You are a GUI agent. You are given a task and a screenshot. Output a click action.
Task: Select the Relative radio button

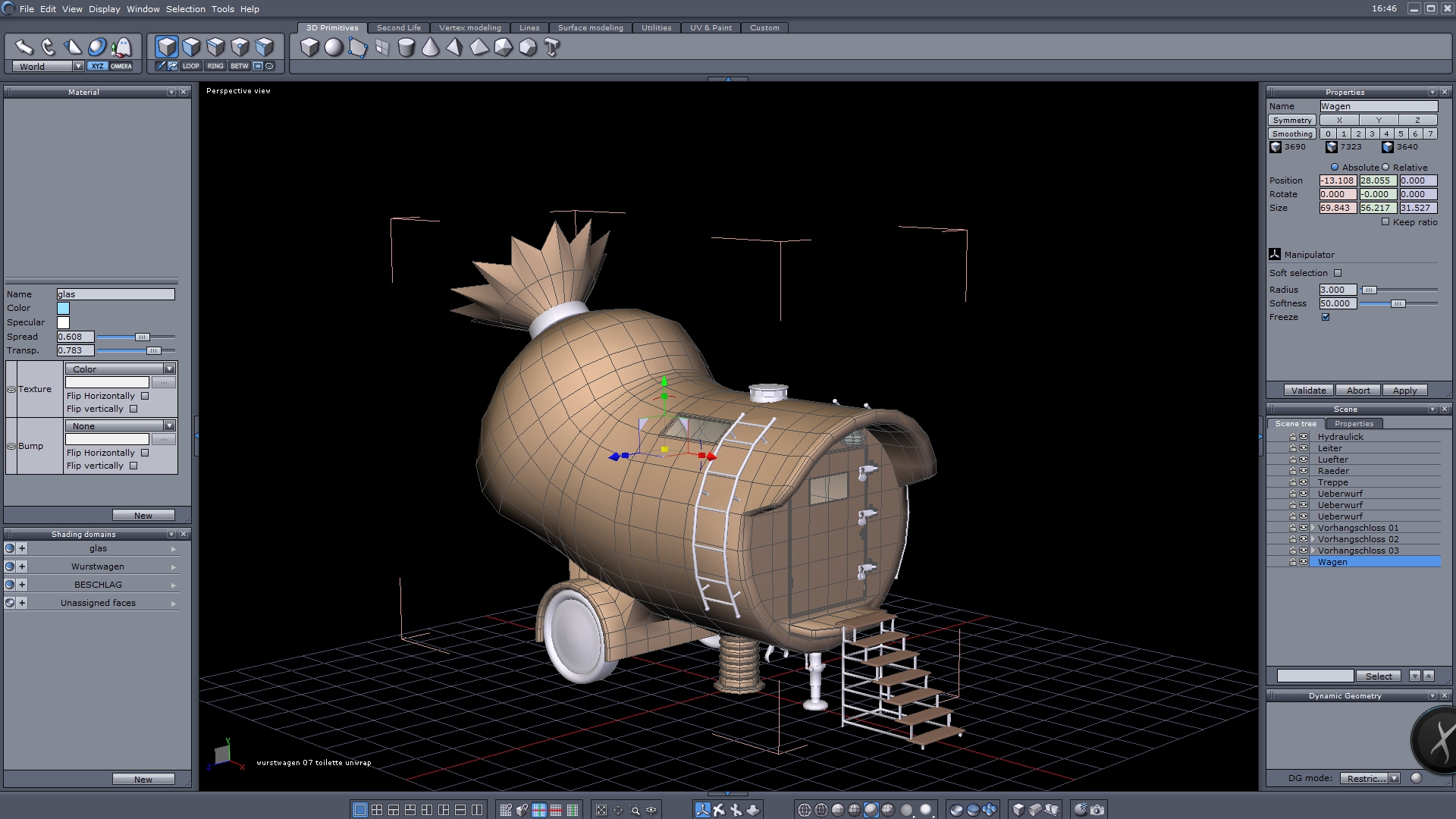1385,168
